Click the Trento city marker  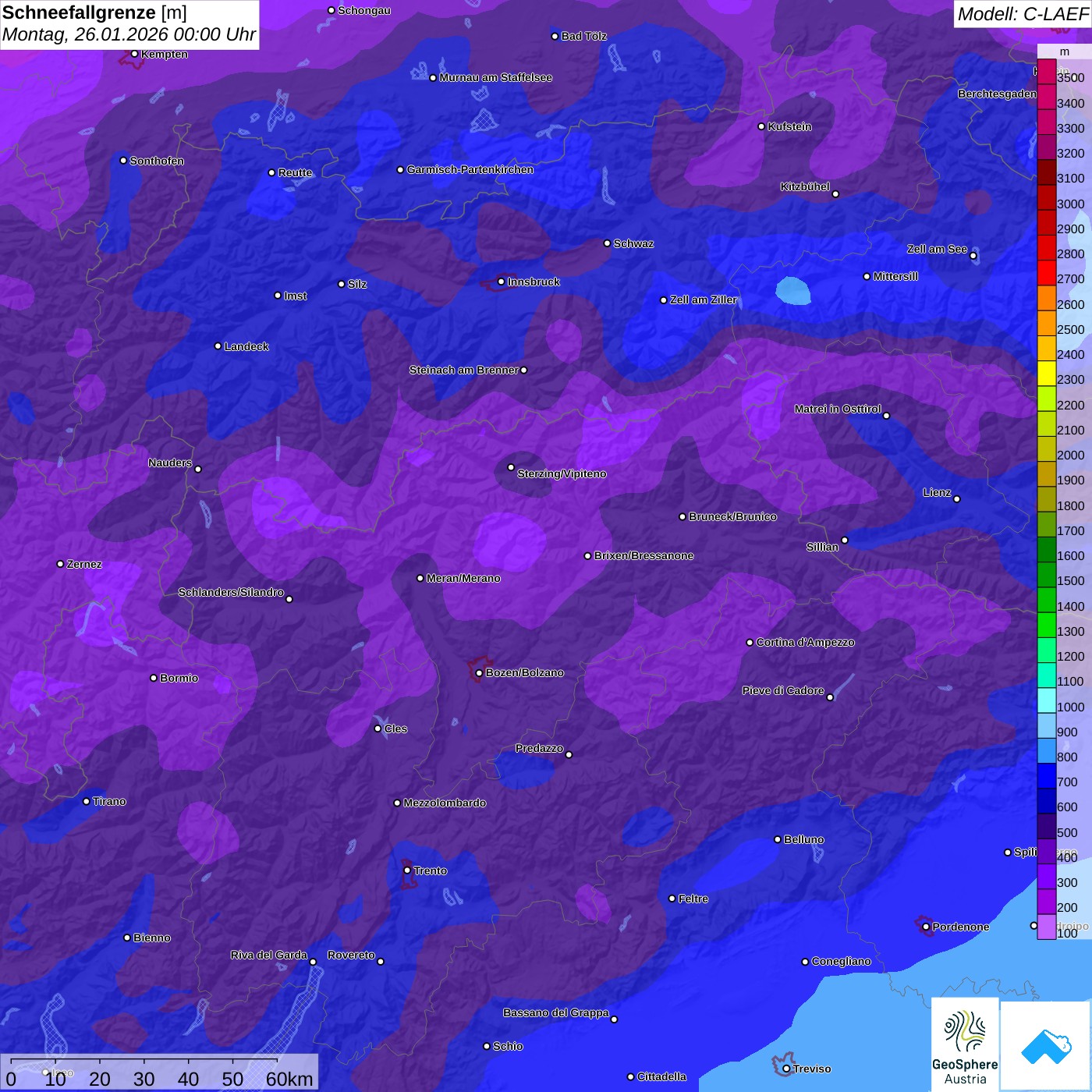[x=407, y=870]
